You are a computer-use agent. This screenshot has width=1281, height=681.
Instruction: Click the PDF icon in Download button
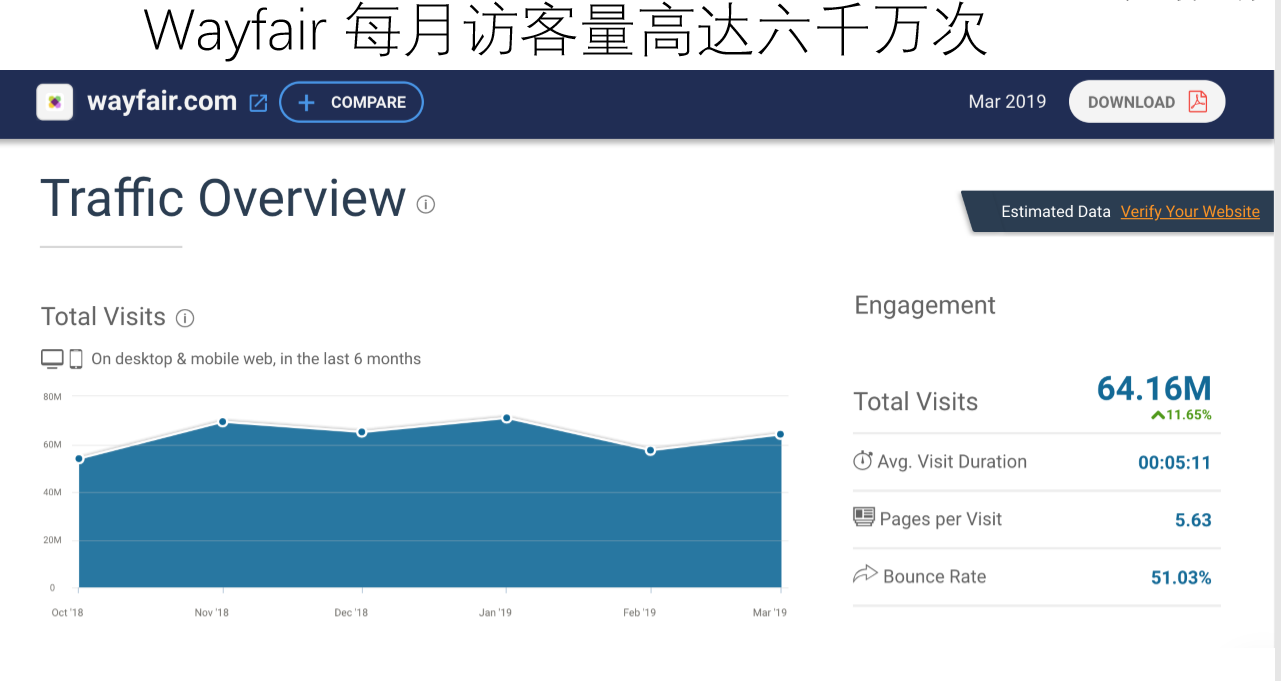coord(1197,102)
